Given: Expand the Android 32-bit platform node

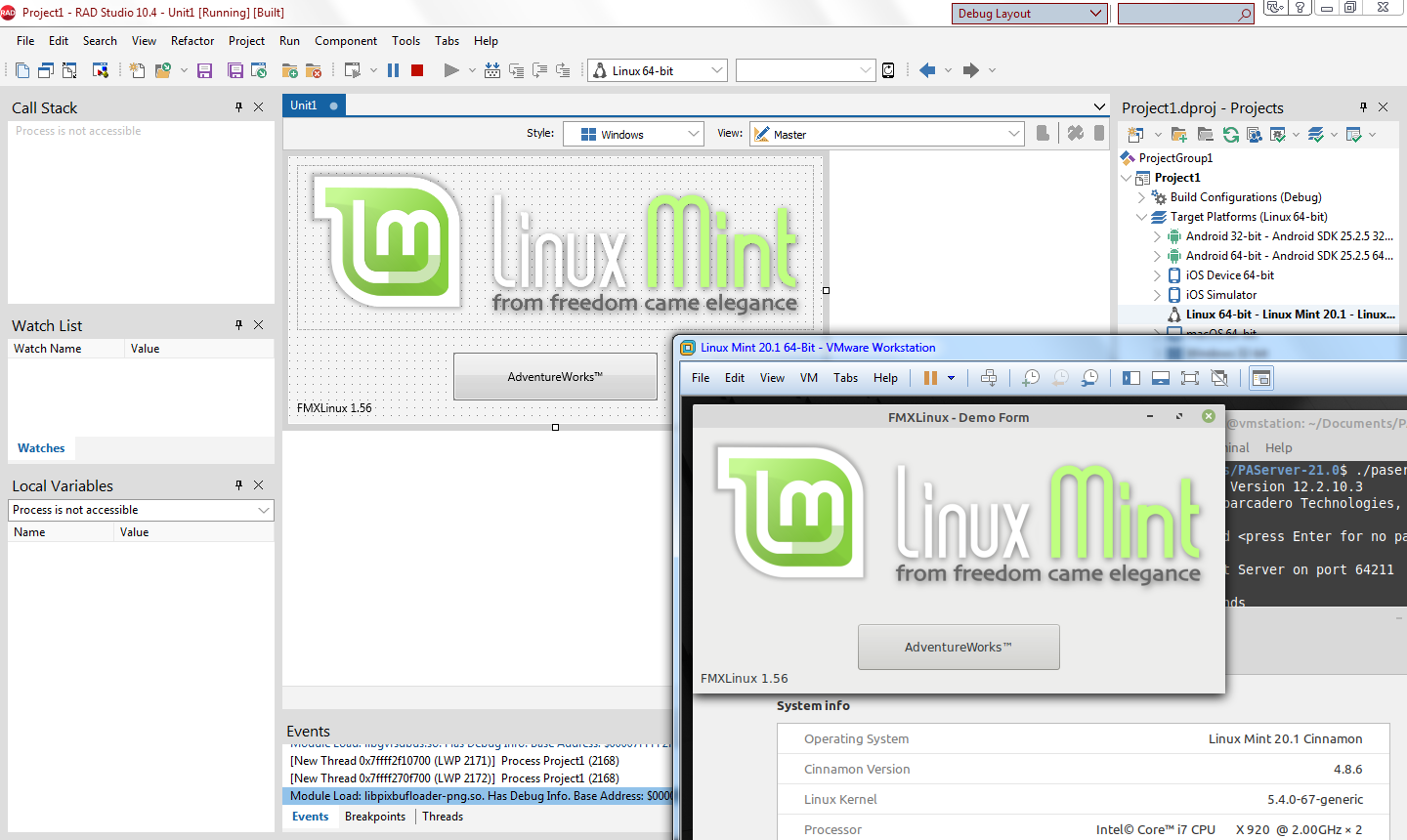Looking at the screenshot, I should click(x=1158, y=236).
